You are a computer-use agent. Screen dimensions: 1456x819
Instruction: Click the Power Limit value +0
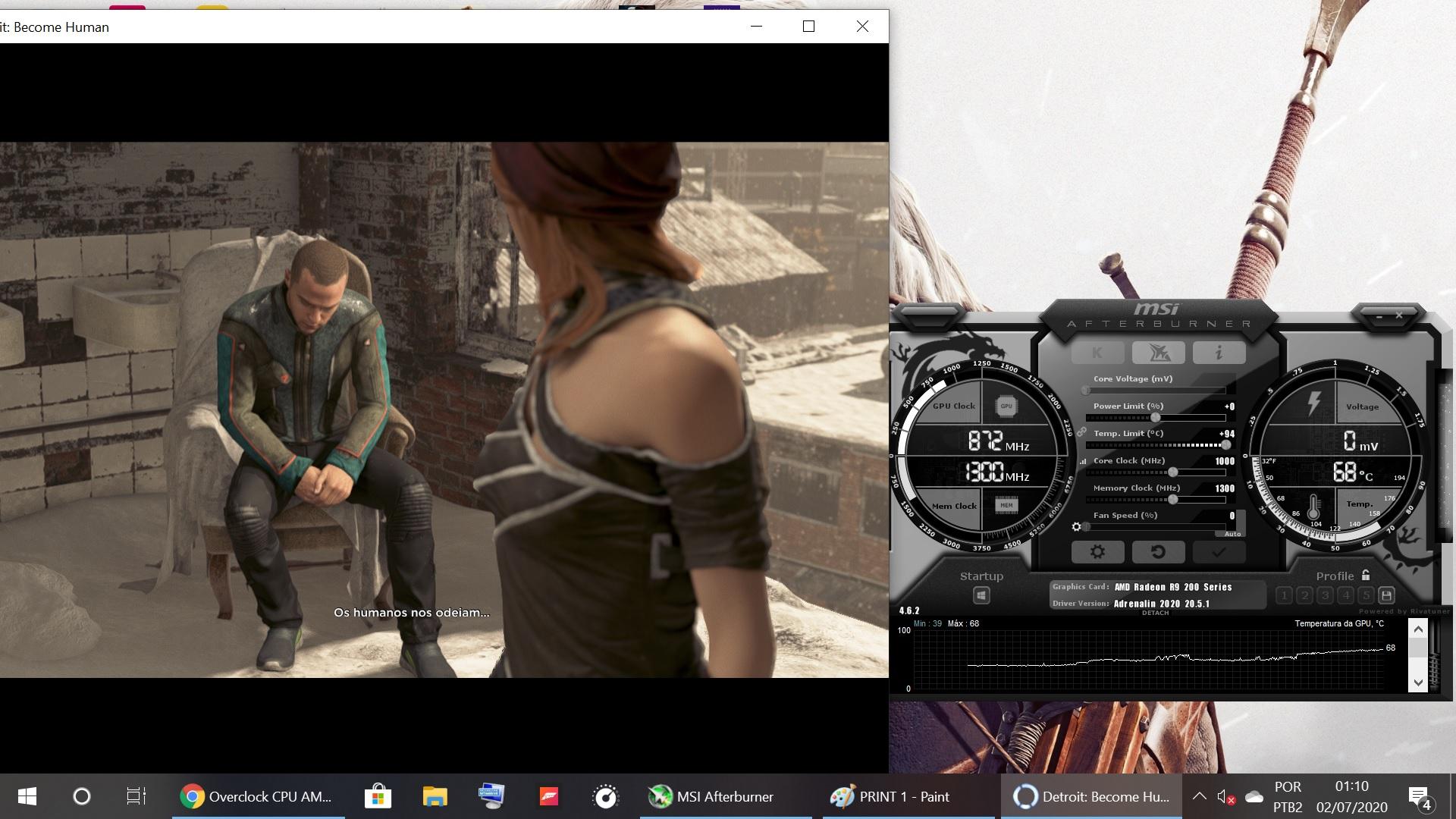click(x=1228, y=406)
